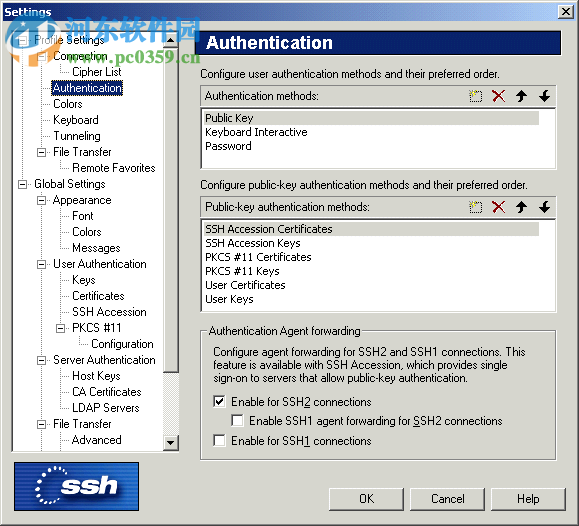Click OK to apply settings
The height and width of the screenshot is (526, 579).
click(366, 499)
